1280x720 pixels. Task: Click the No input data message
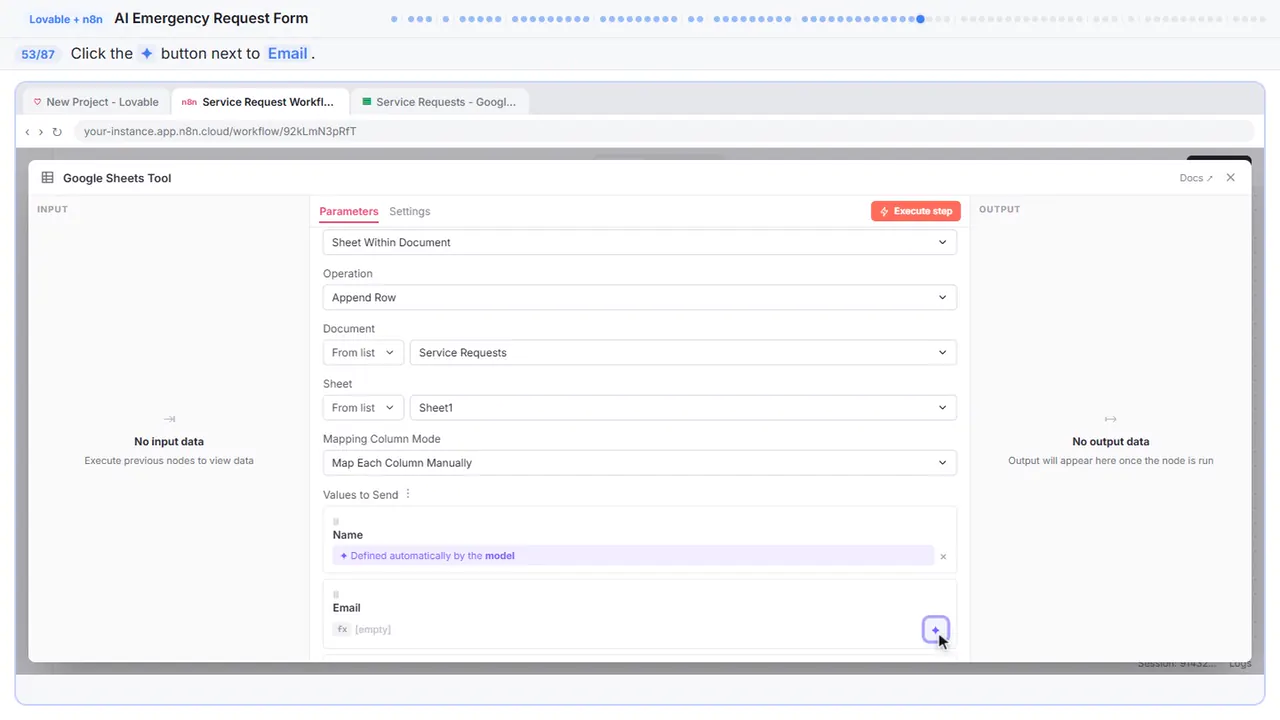tap(169, 441)
